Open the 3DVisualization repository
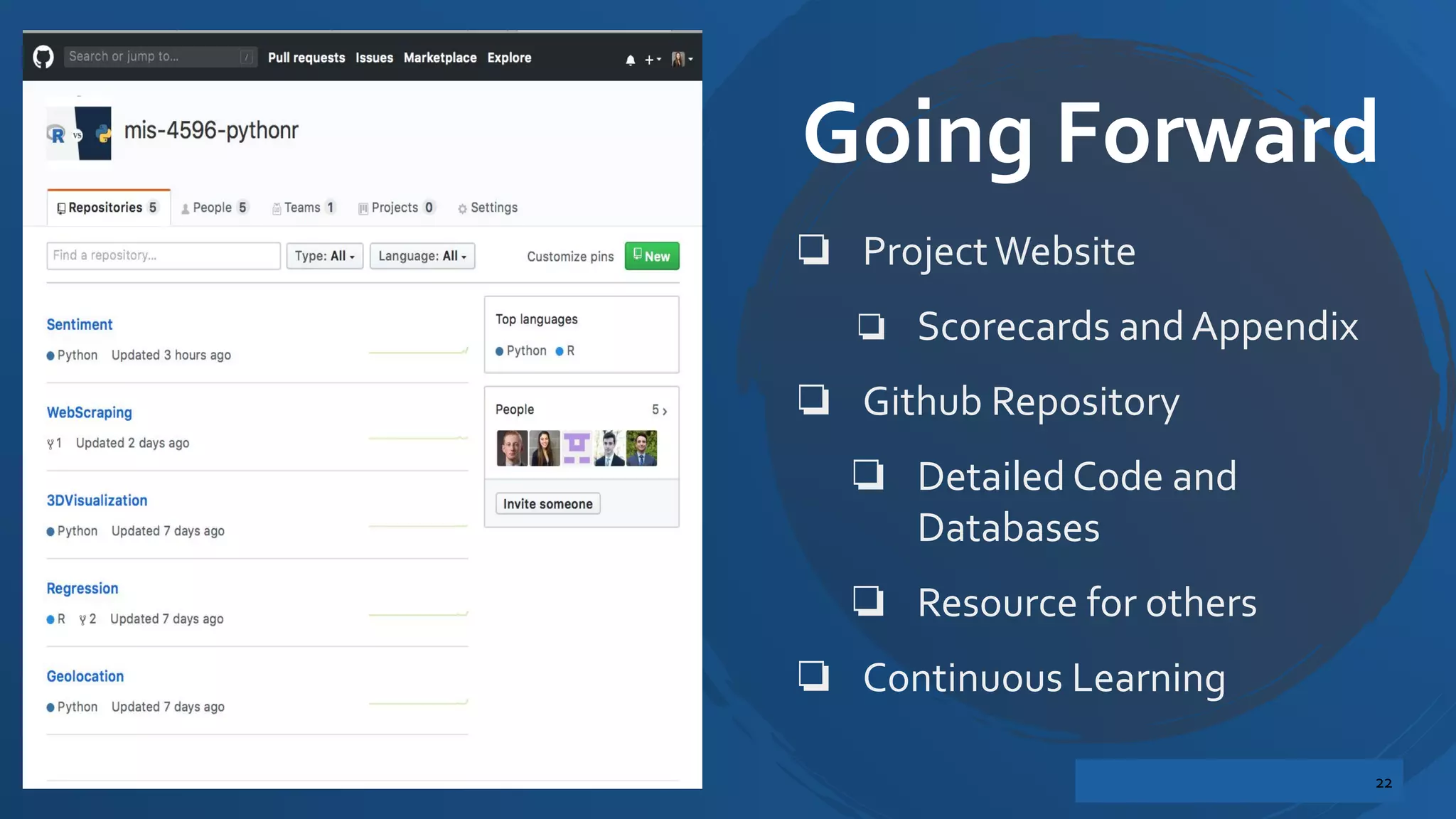Image resolution: width=1456 pixels, height=819 pixels. (97, 500)
